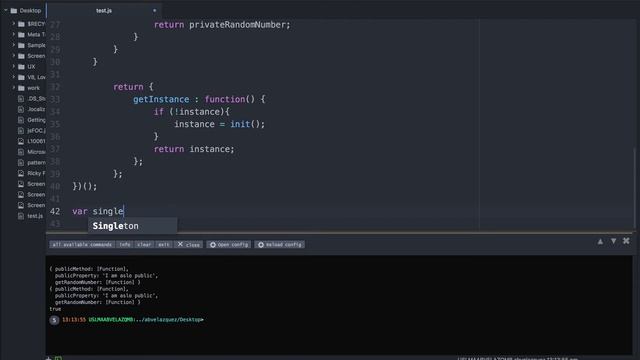This screenshot has height=360, width=640.
Task: Select the UX folder row
Action: (29, 66)
